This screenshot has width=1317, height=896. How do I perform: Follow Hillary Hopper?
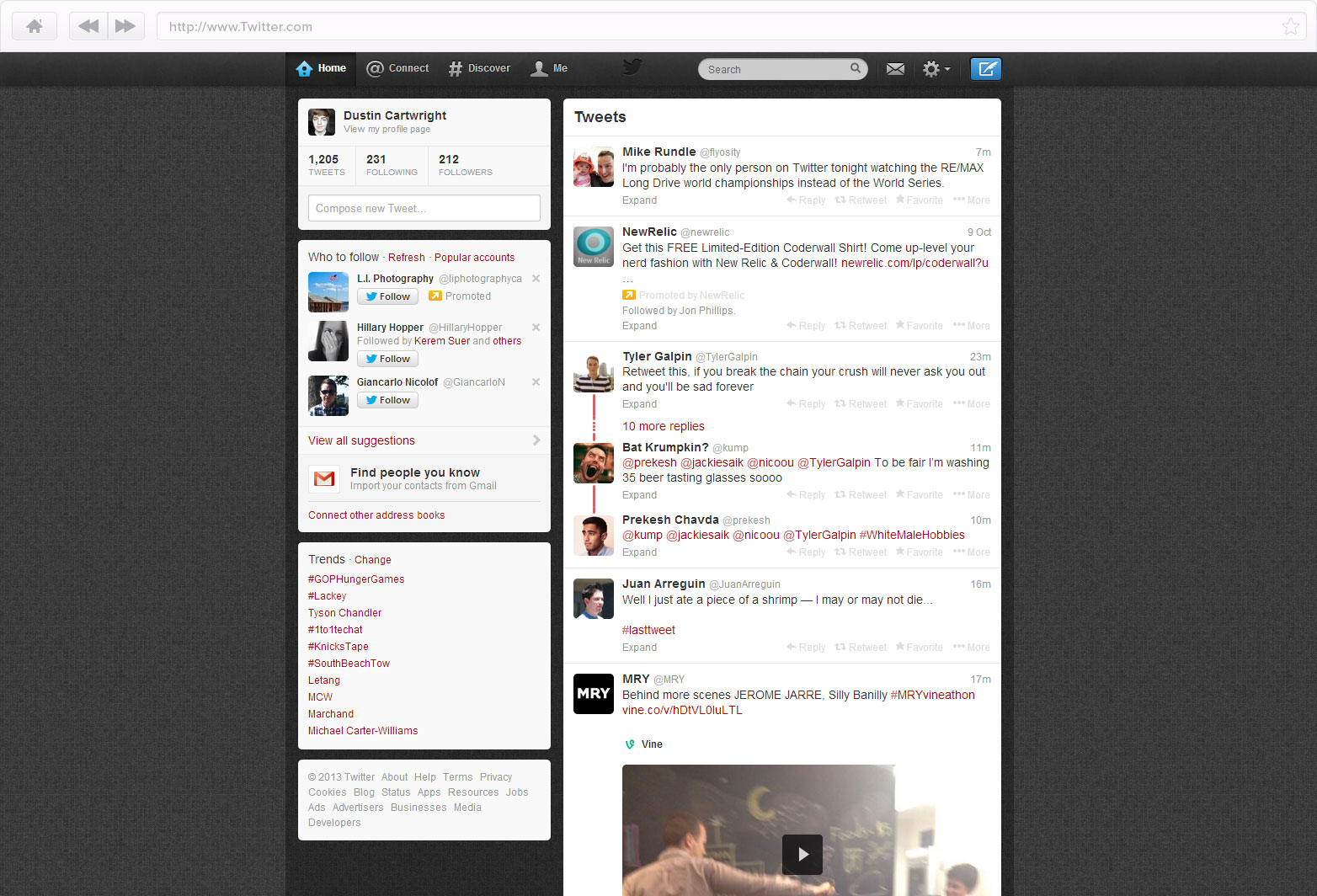387,359
